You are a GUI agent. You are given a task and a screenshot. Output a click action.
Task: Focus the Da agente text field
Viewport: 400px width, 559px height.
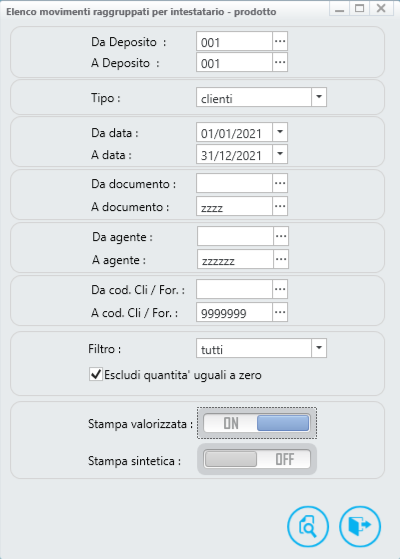point(235,236)
